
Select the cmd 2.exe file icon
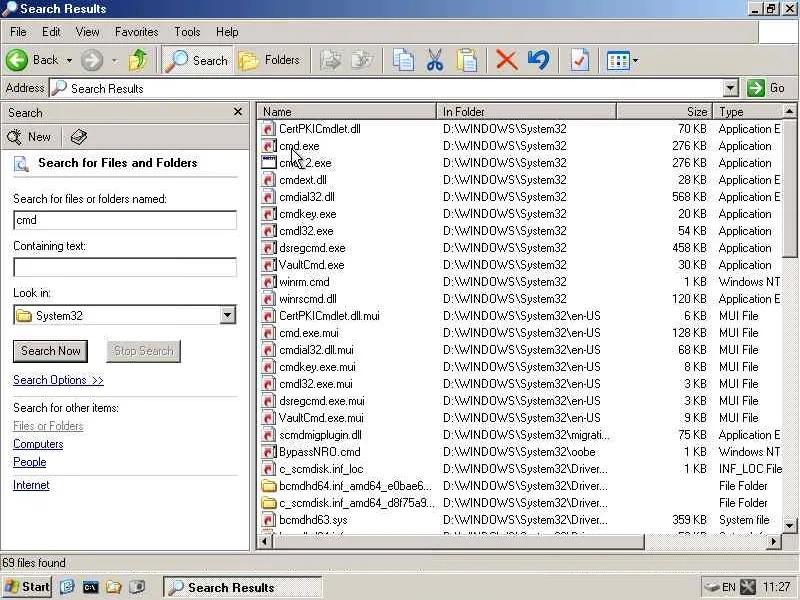point(268,163)
